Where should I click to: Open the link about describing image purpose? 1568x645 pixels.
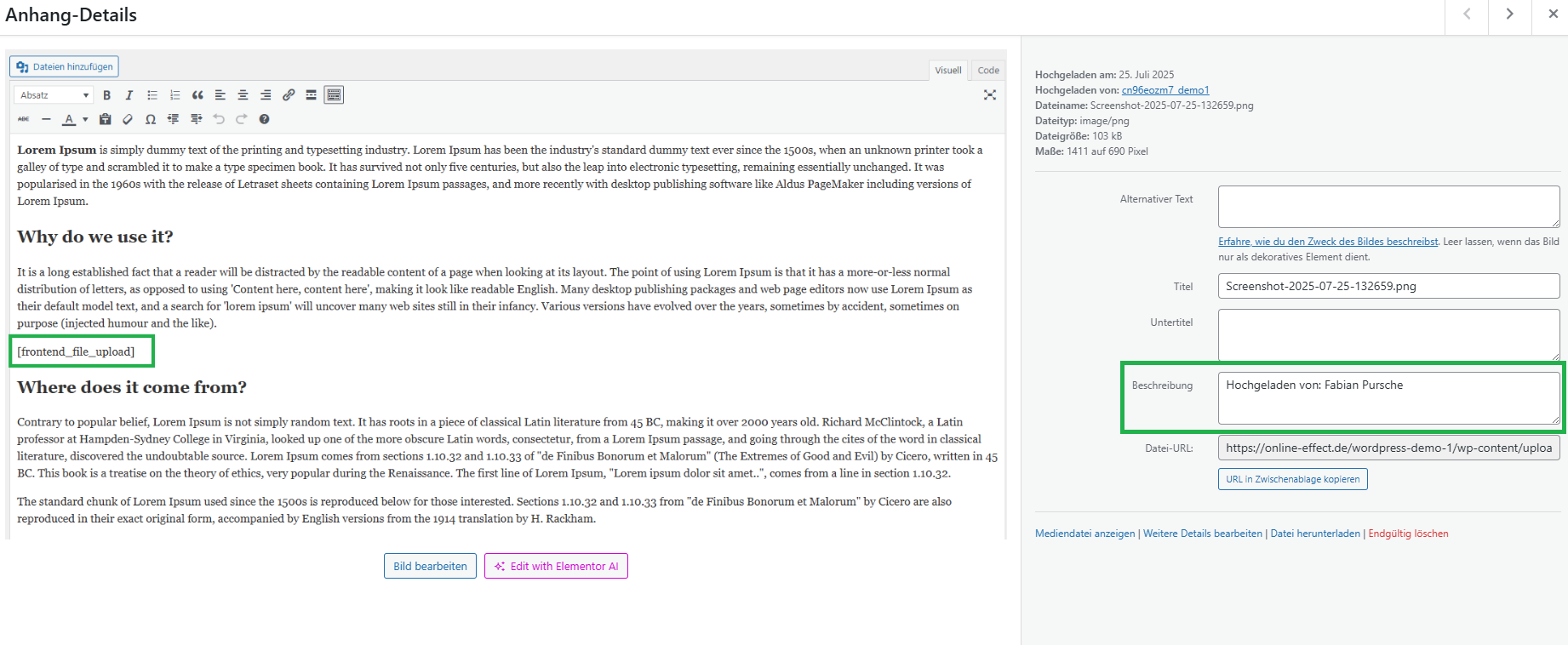click(x=1328, y=242)
